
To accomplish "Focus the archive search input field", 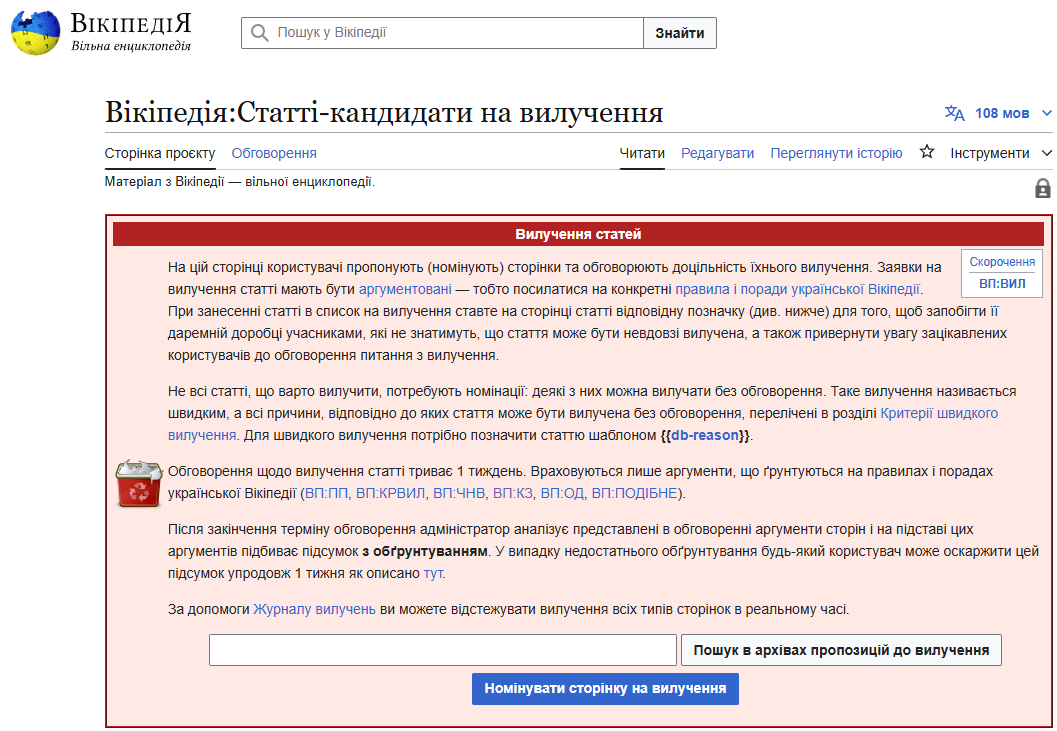I will click(x=442, y=650).
